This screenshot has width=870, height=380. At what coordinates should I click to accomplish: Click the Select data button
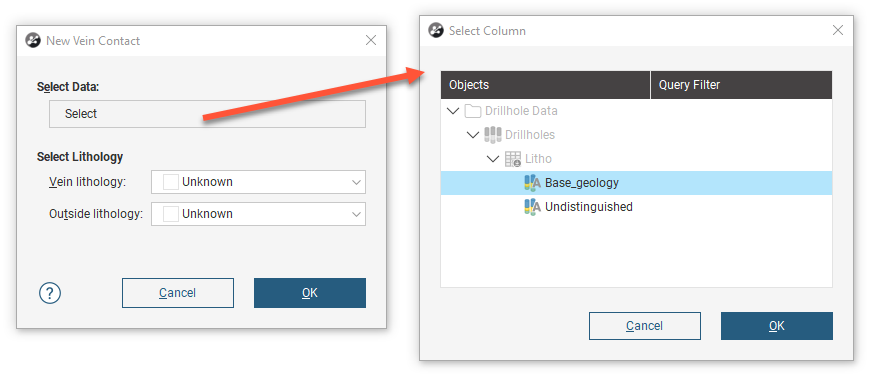tap(208, 114)
